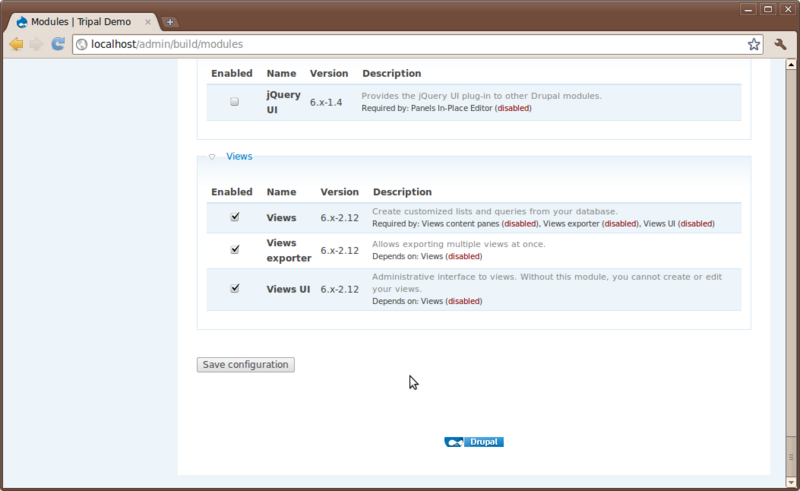The width and height of the screenshot is (800, 491).
Task: Bookmark page with the star icon
Action: [x=754, y=44]
